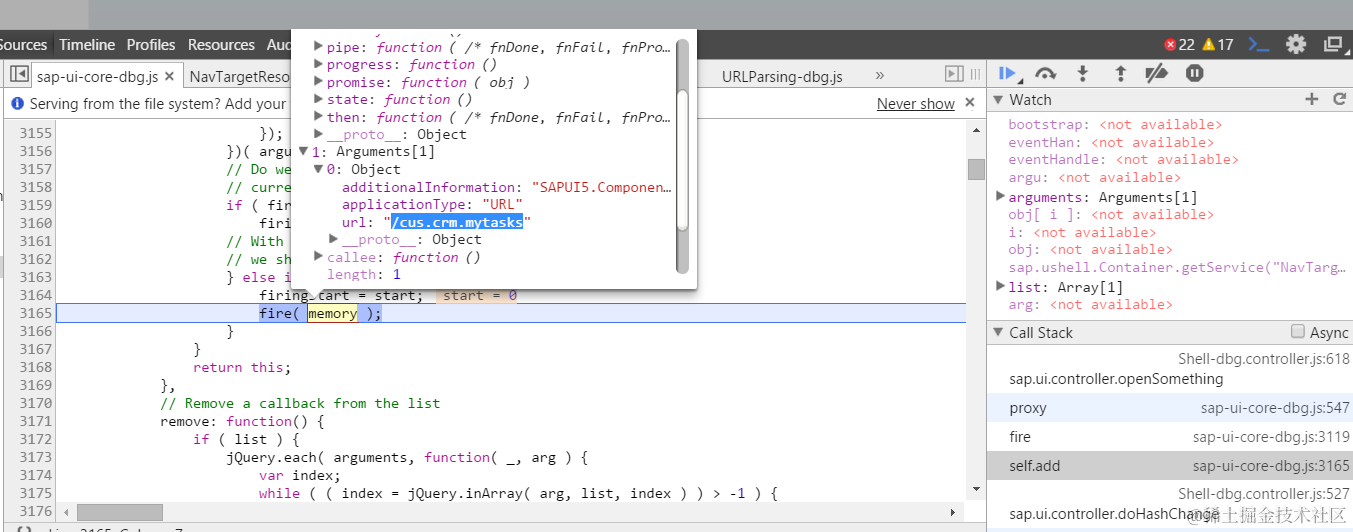Expand the list Array watch entry
1353x532 pixels.
point(1000,287)
